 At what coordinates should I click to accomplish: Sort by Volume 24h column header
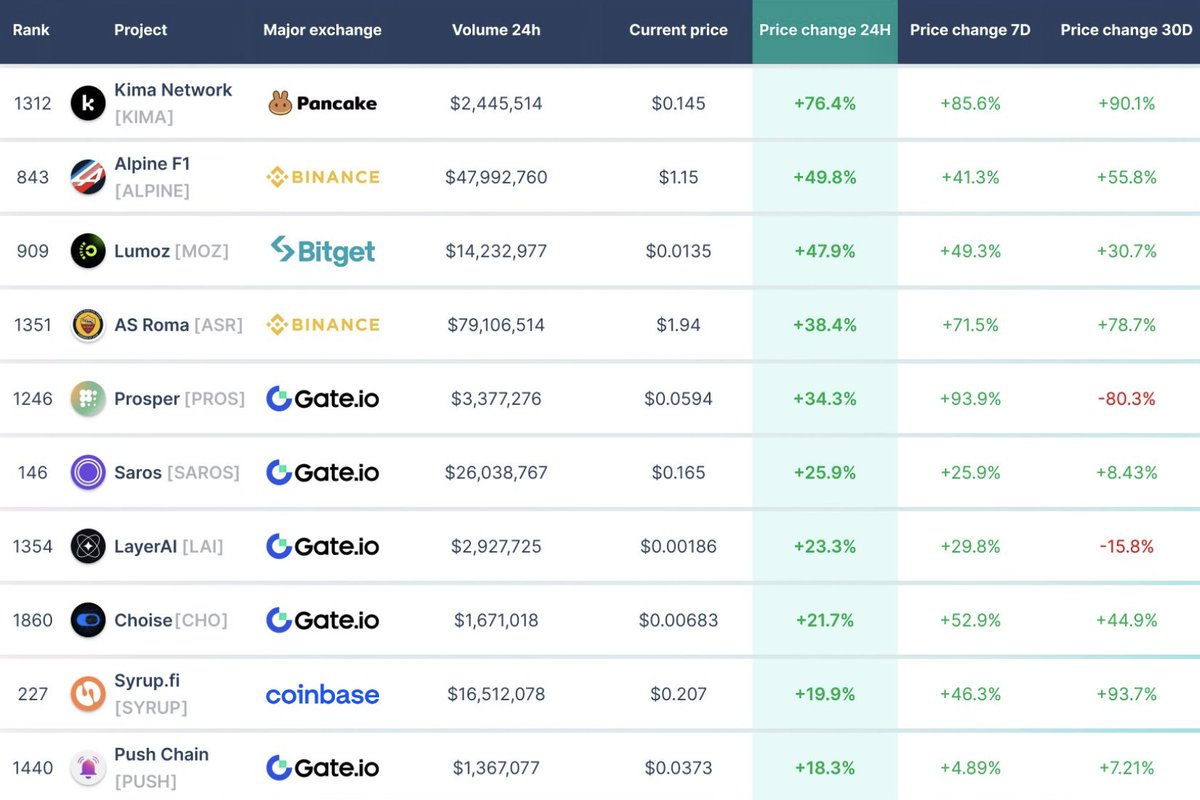[x=496, y=30]
